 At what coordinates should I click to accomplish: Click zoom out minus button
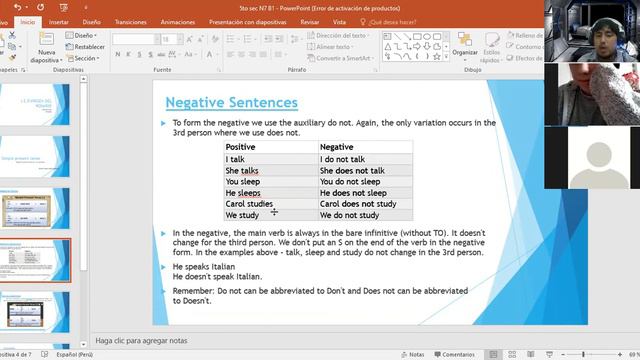pos(563,354)
